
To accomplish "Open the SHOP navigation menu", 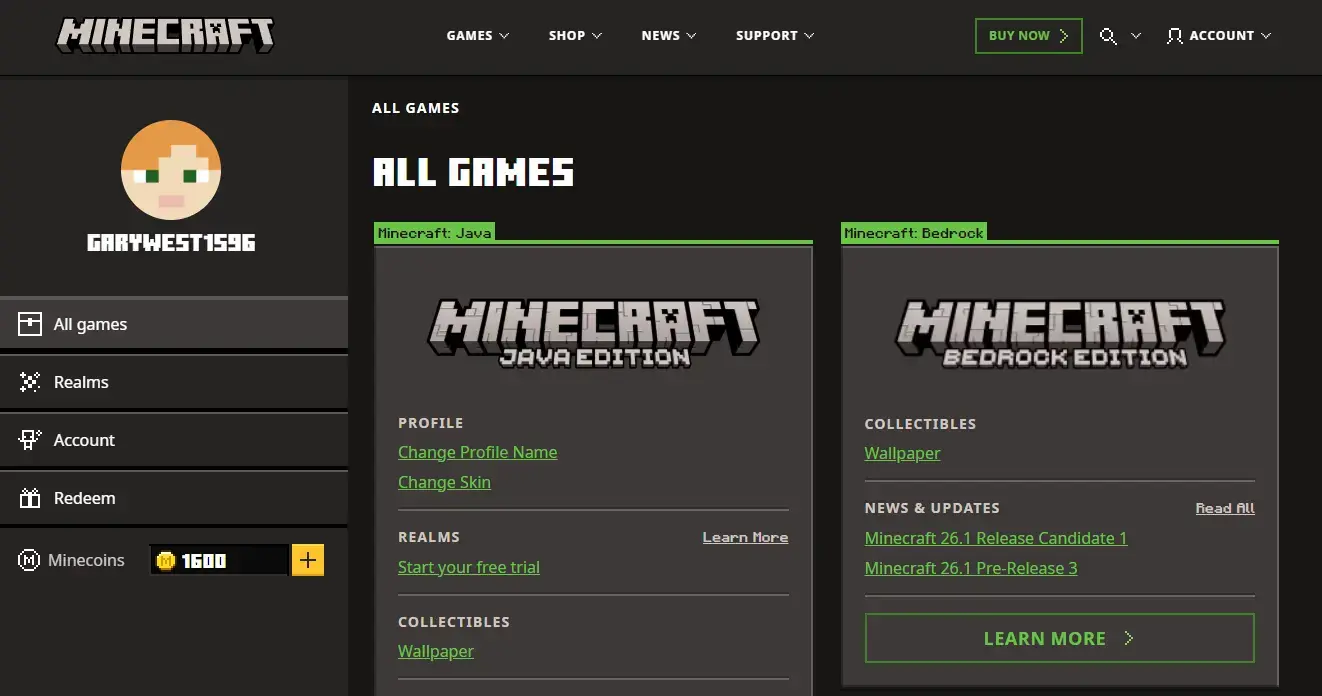I will [x=575, y=36].
